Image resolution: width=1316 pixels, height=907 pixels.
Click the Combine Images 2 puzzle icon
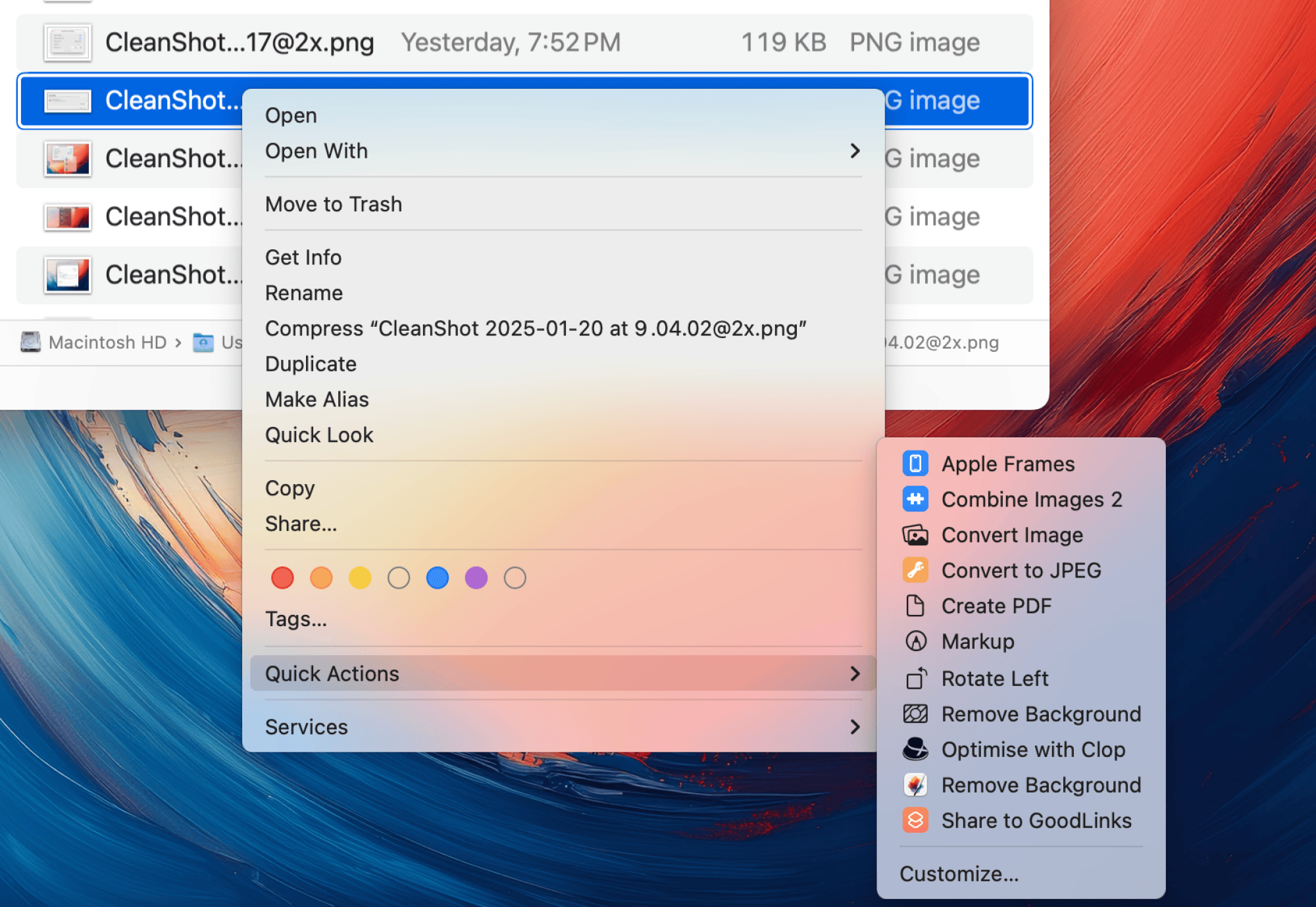click(x=915, y=499)
